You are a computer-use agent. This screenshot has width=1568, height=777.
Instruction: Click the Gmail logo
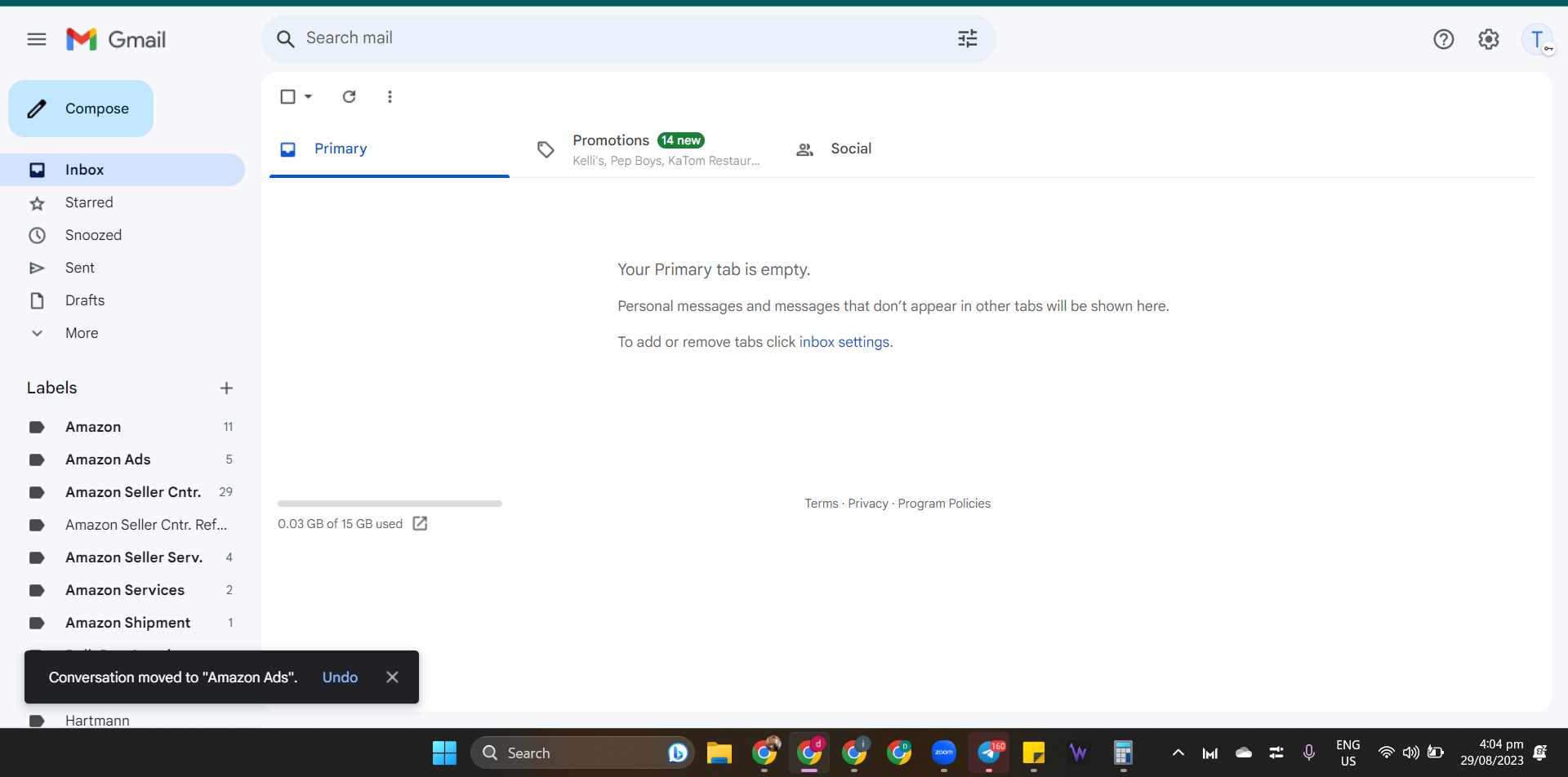[x=116, y=39]
